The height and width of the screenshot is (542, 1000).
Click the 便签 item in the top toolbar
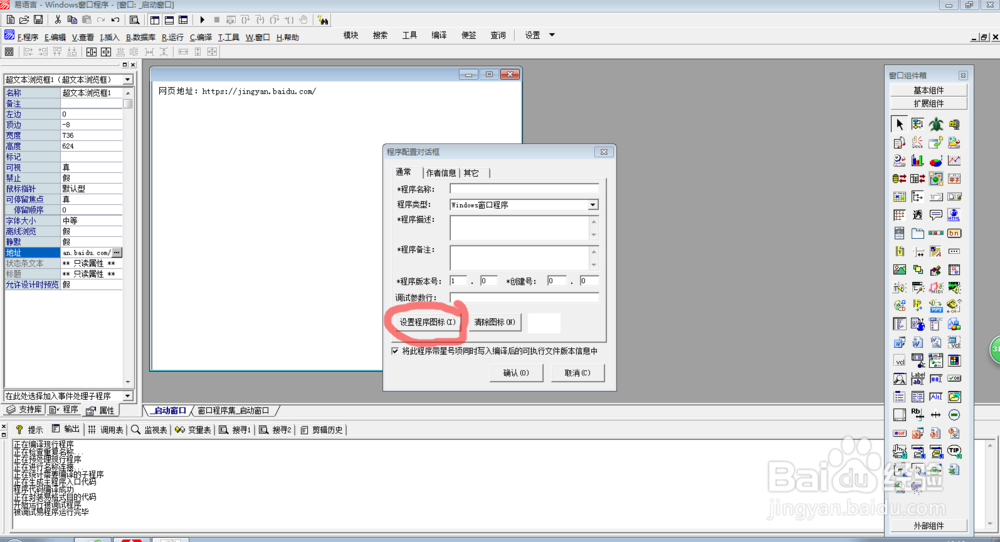(469, 35)
